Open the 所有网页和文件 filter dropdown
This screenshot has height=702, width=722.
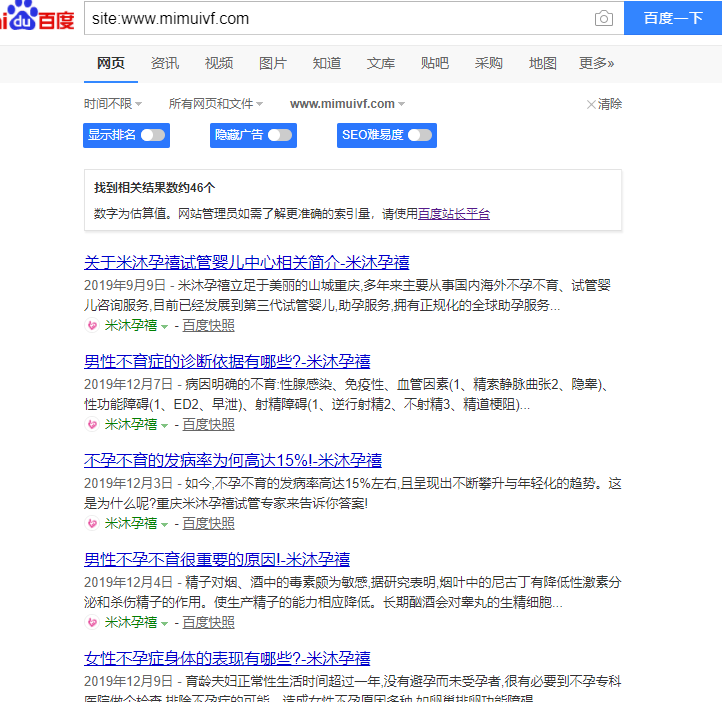point(215,104)
